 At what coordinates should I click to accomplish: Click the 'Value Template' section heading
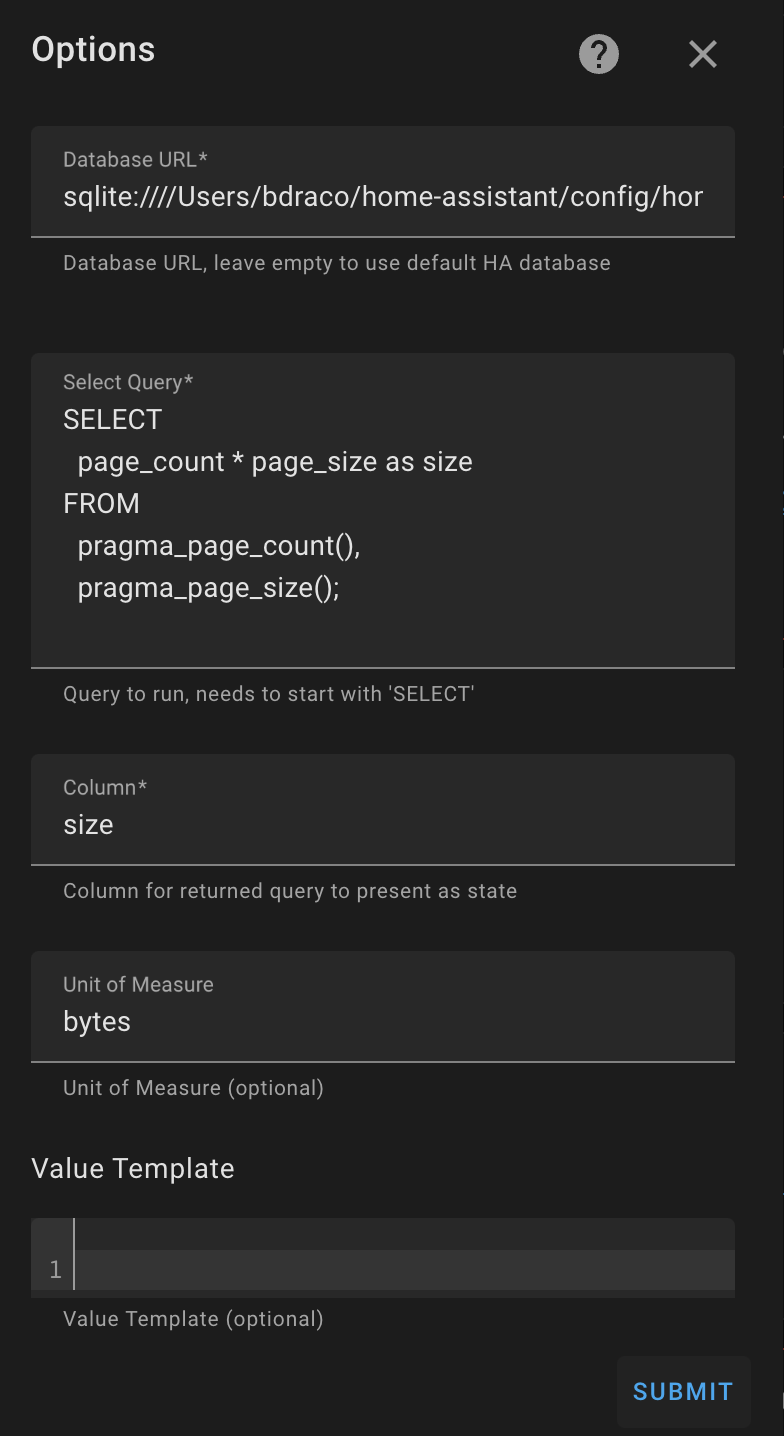[x=133, y=1168]
